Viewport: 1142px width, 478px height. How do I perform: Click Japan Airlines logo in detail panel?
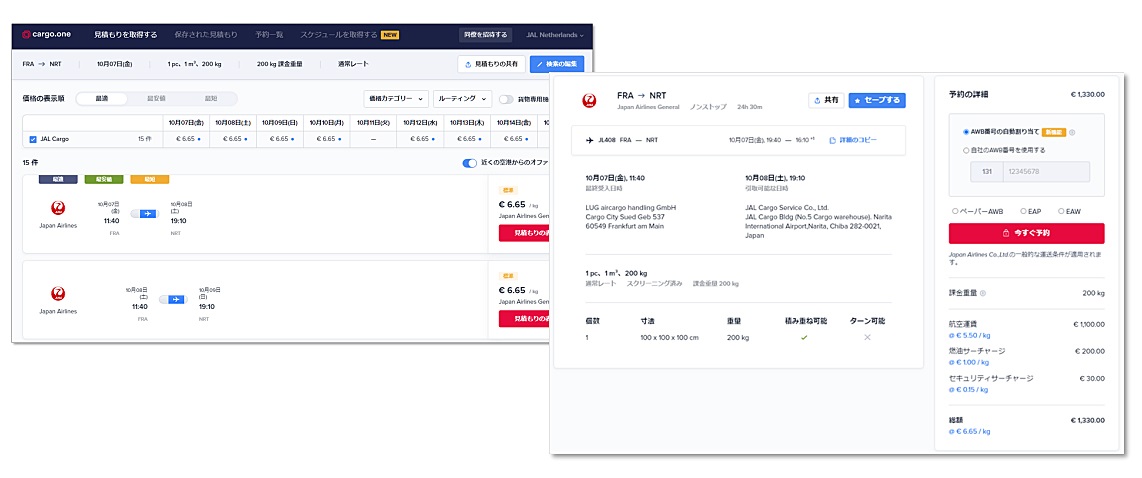(588, 101)
